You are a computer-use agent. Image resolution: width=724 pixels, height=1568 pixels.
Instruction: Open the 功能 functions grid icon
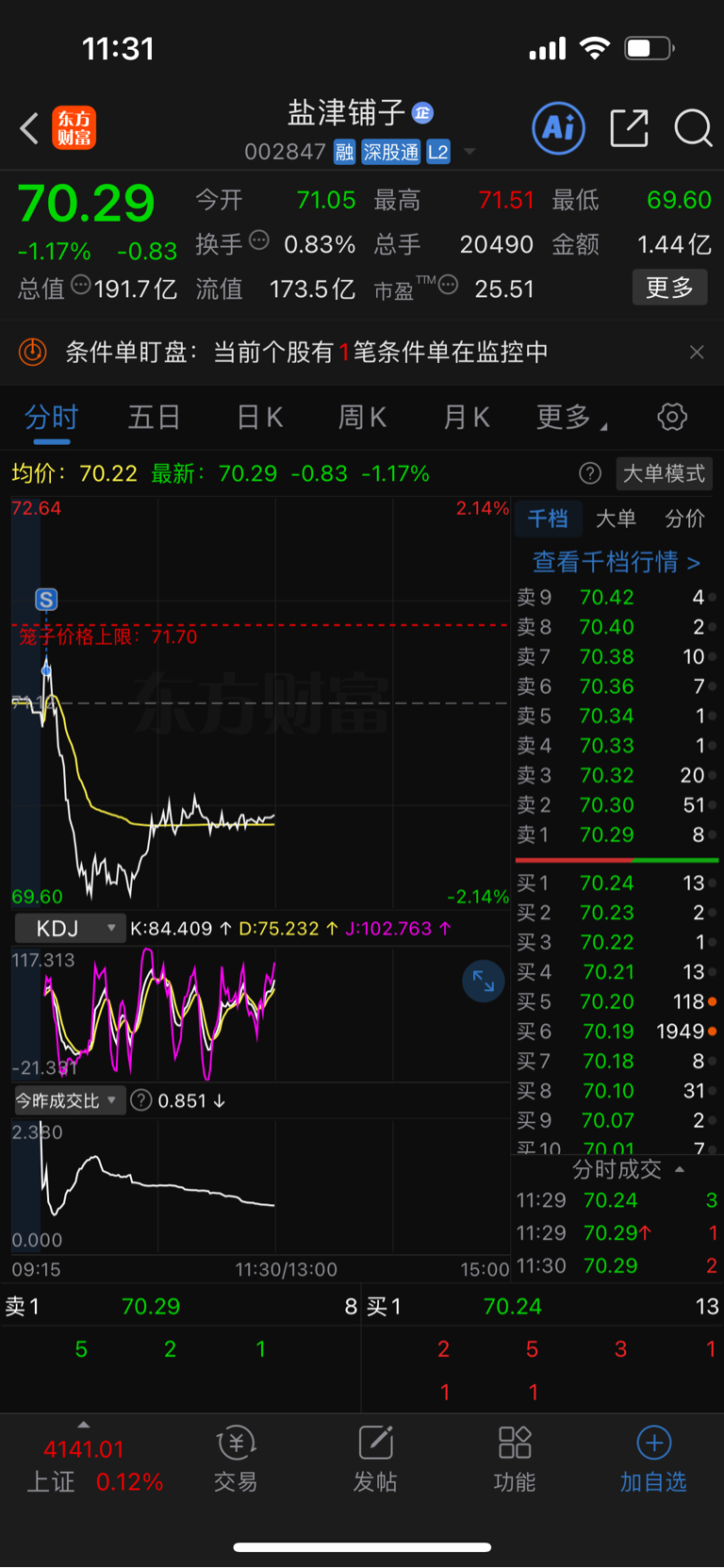pos(515,1460)
